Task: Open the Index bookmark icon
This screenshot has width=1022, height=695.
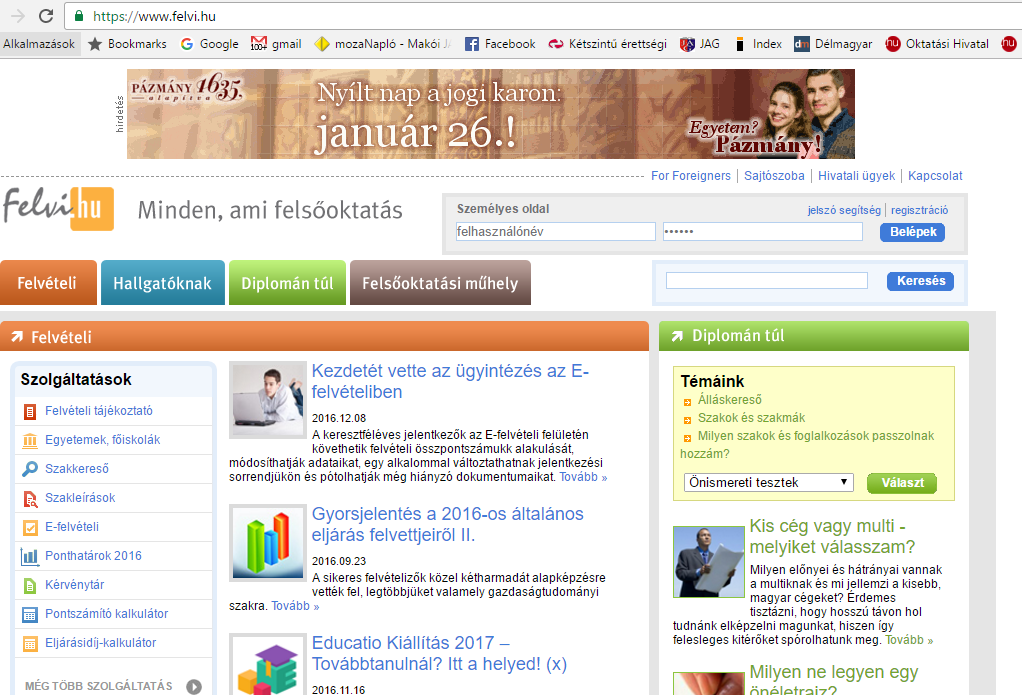Action: point(740,44)
